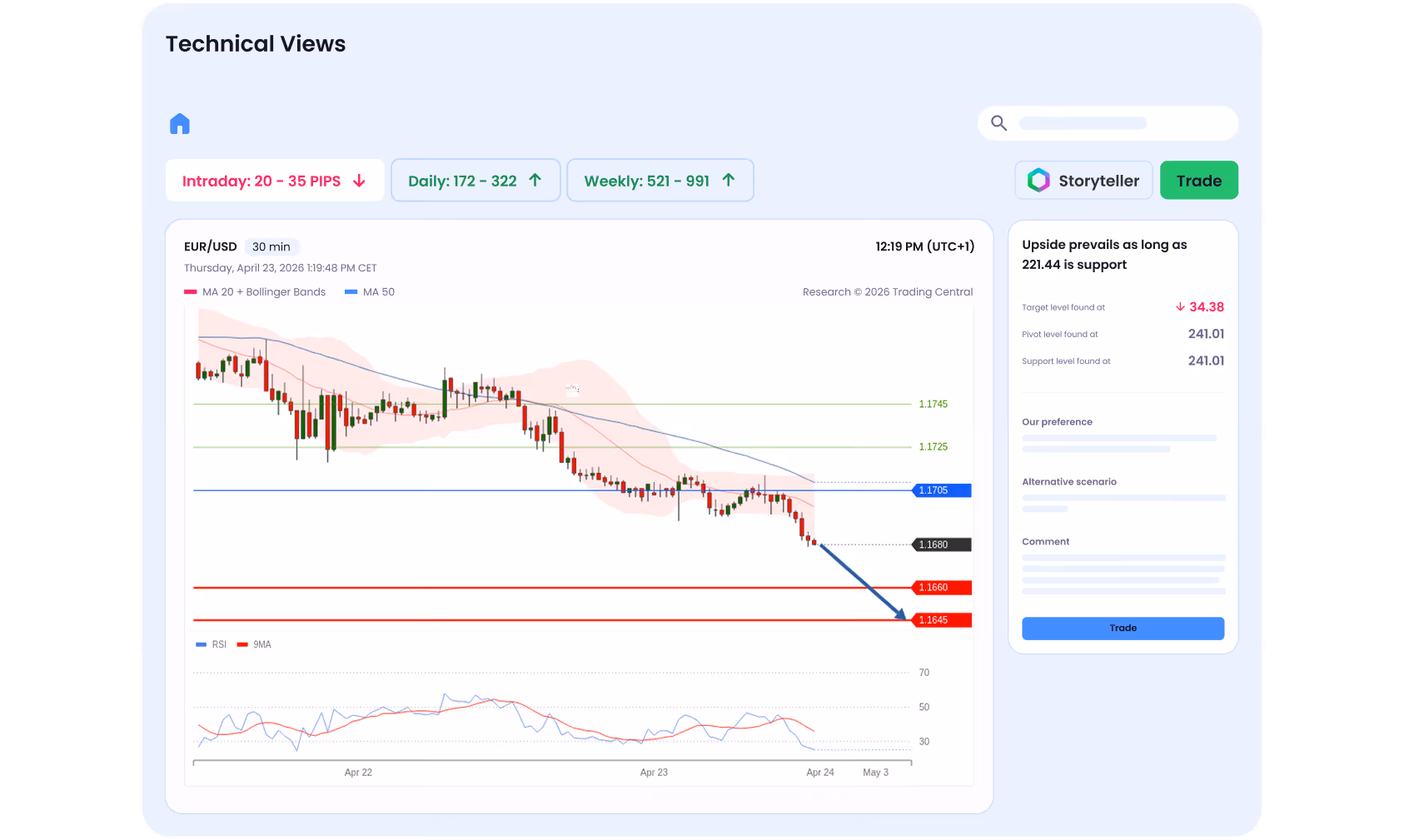Click the Technical Views heading
Screen dimensions: 1404x840
[256, 44]
